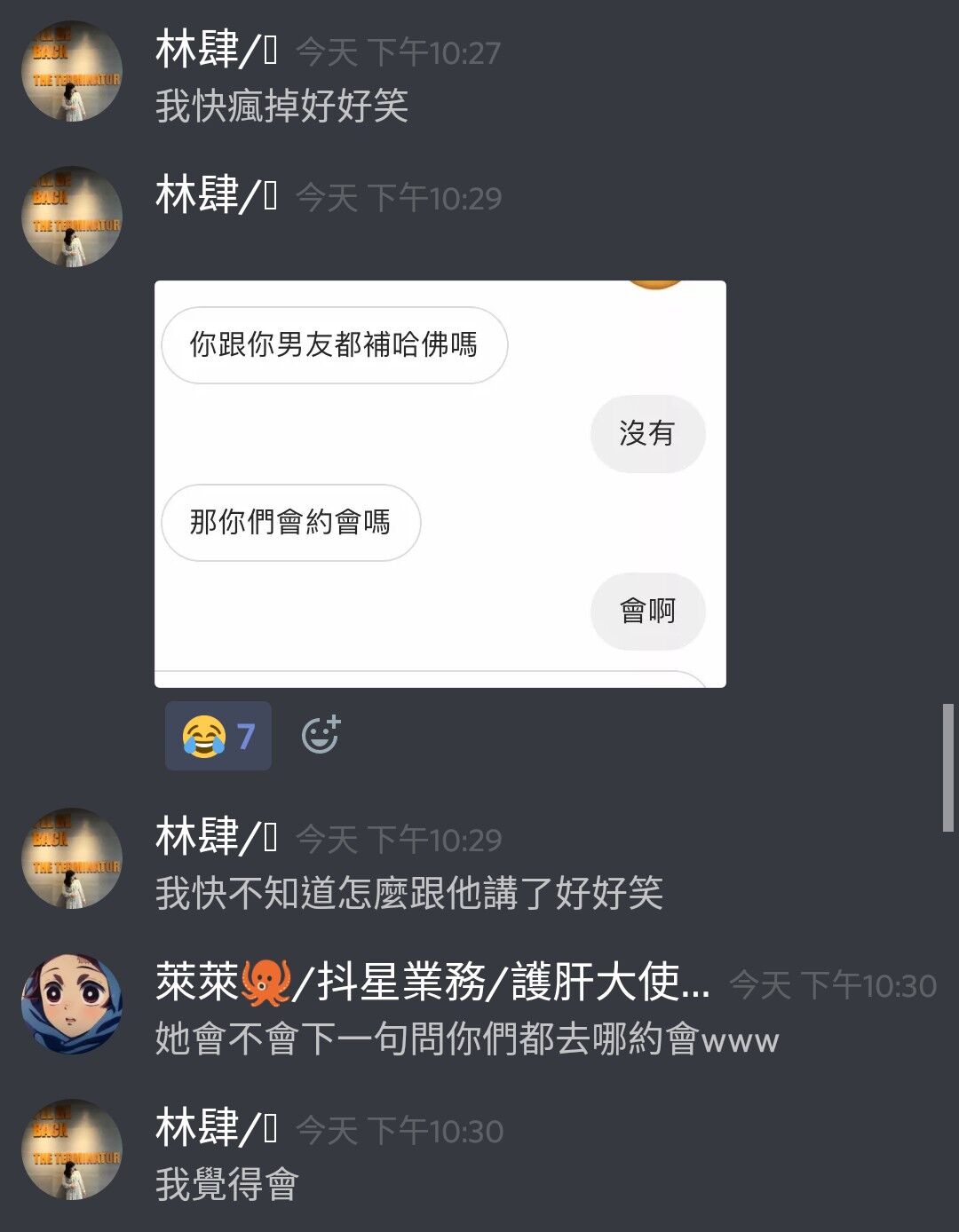Open 林肆's avatar beside the 我快瘋掉好好笑 message

71,71
